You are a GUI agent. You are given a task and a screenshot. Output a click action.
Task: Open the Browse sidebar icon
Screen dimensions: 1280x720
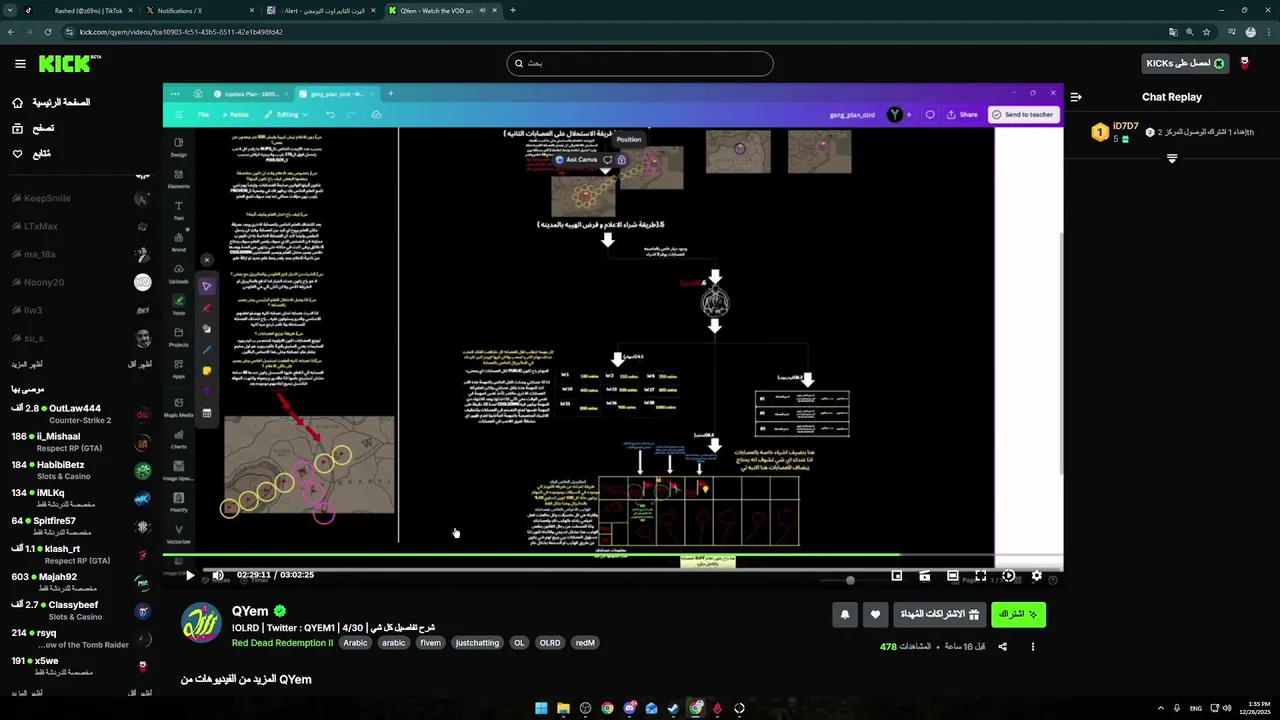[17, 128]
